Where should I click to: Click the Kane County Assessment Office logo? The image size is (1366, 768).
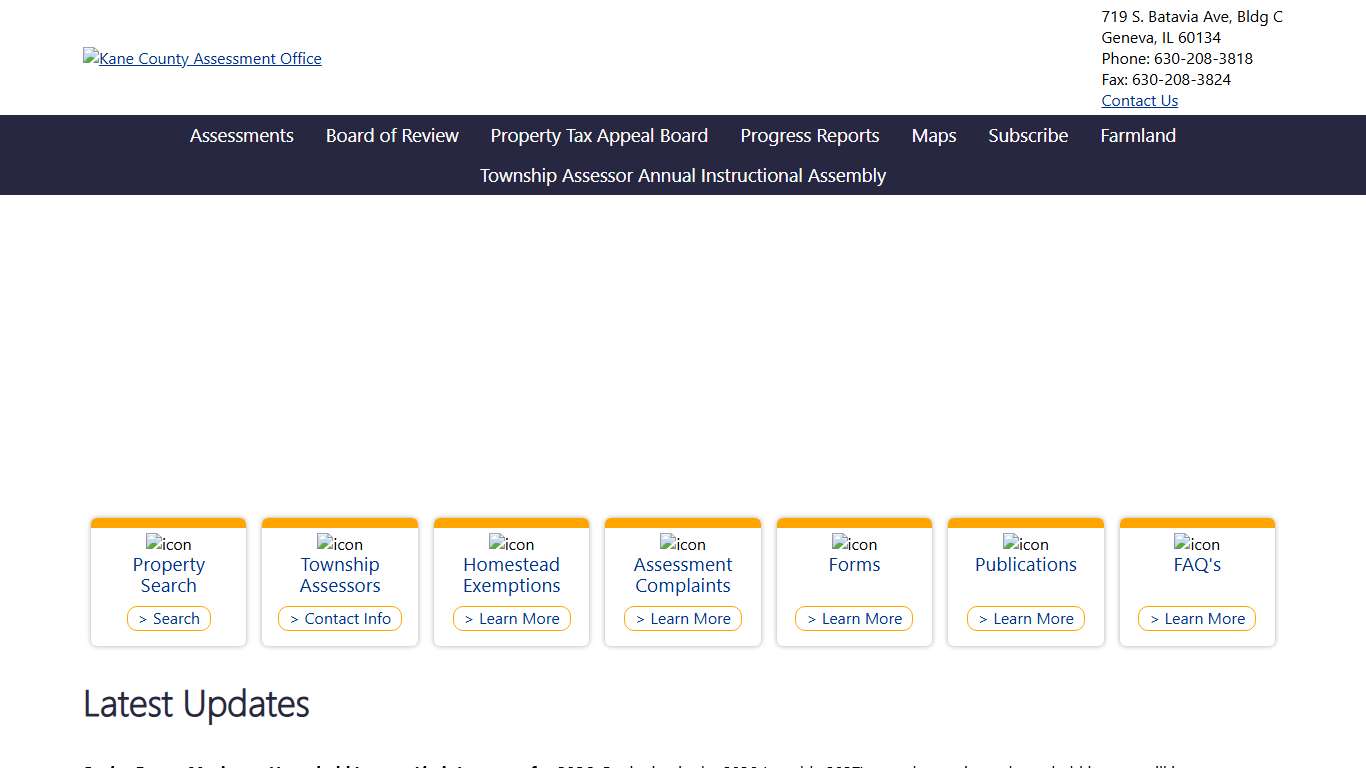point(202,59)
